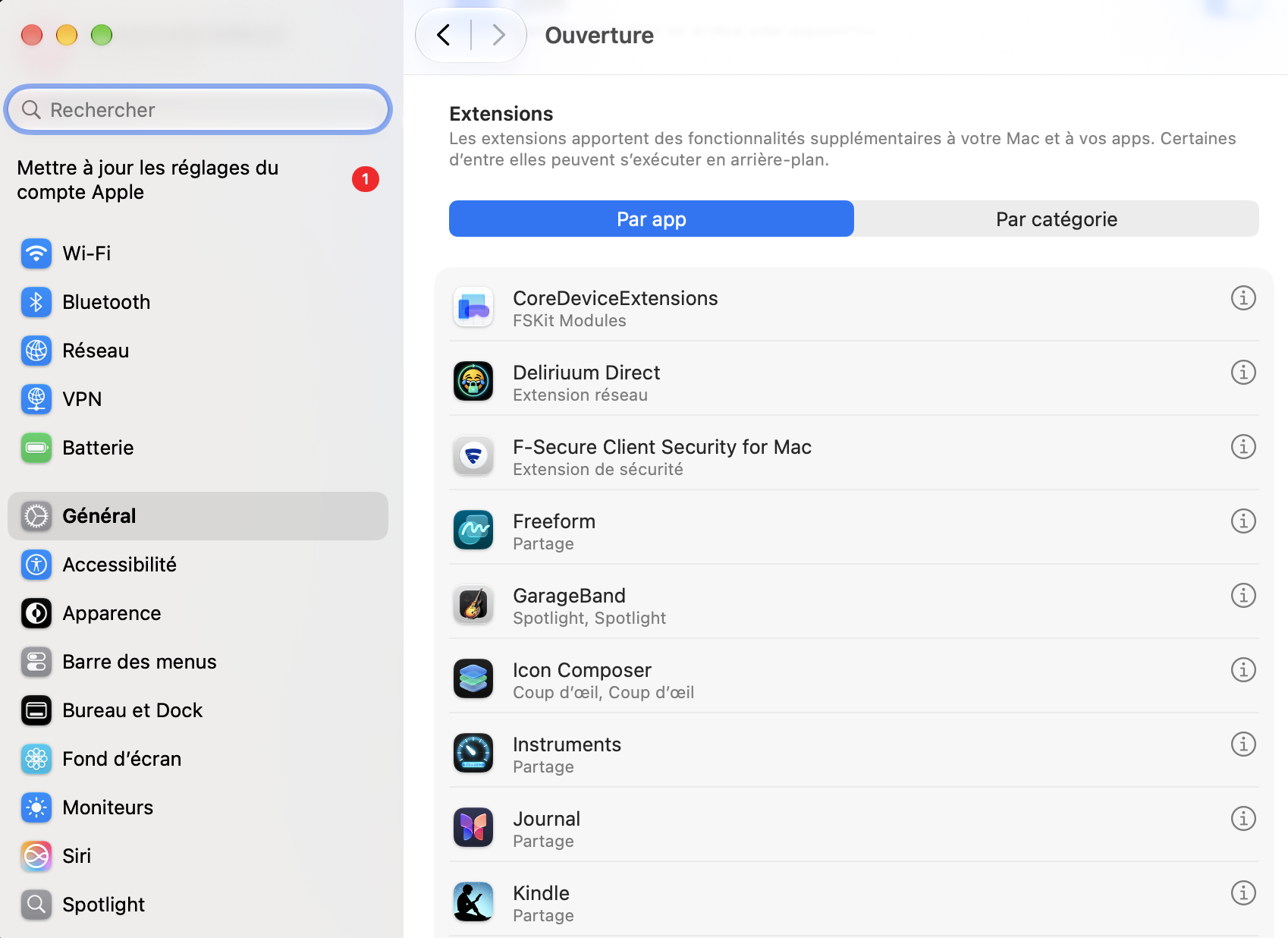Click the Deliriuum Direct app icon

click(473, 381)
